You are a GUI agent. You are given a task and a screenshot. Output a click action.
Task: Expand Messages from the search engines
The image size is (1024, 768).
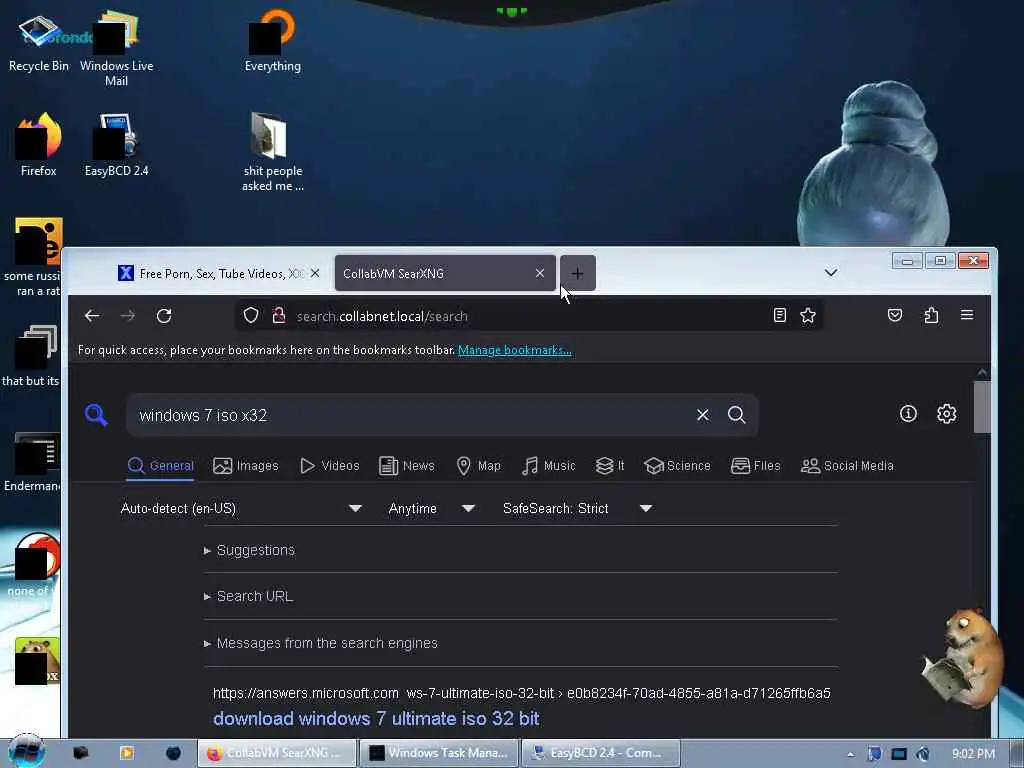tap(321, 643)
